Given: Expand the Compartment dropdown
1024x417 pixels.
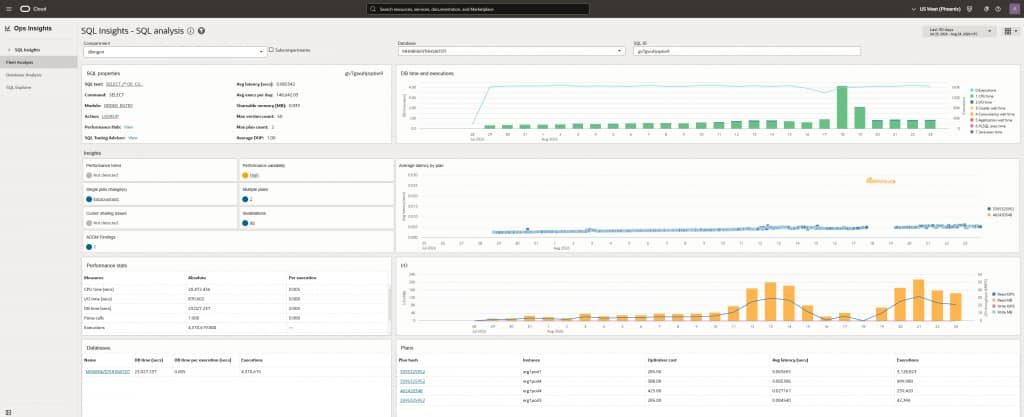Looking at the screenshot, I should [175, 51].
